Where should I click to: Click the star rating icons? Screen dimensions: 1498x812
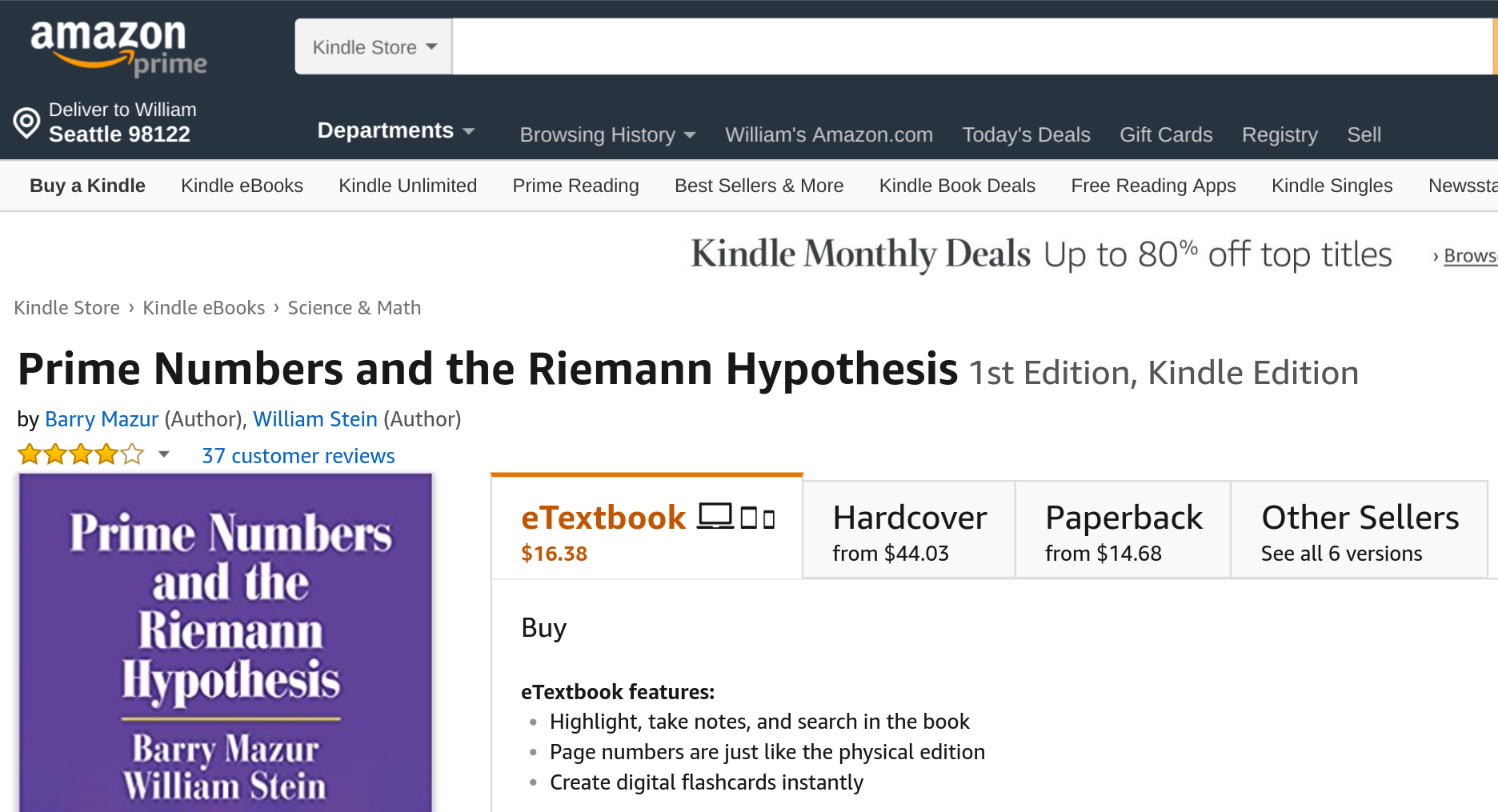click(x=81, y=455)
